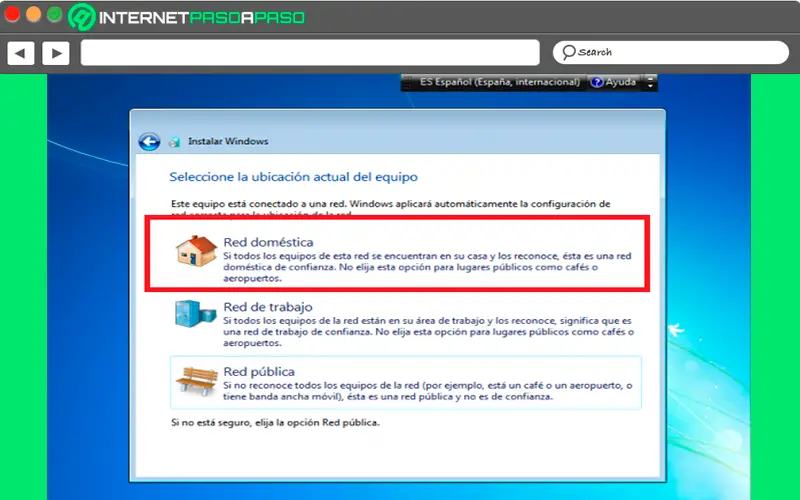This screenshot has height=500, width=800.
Task: Select the Red de trabajo office building icon
Action: pyautogui.click(x=195, y=313)
